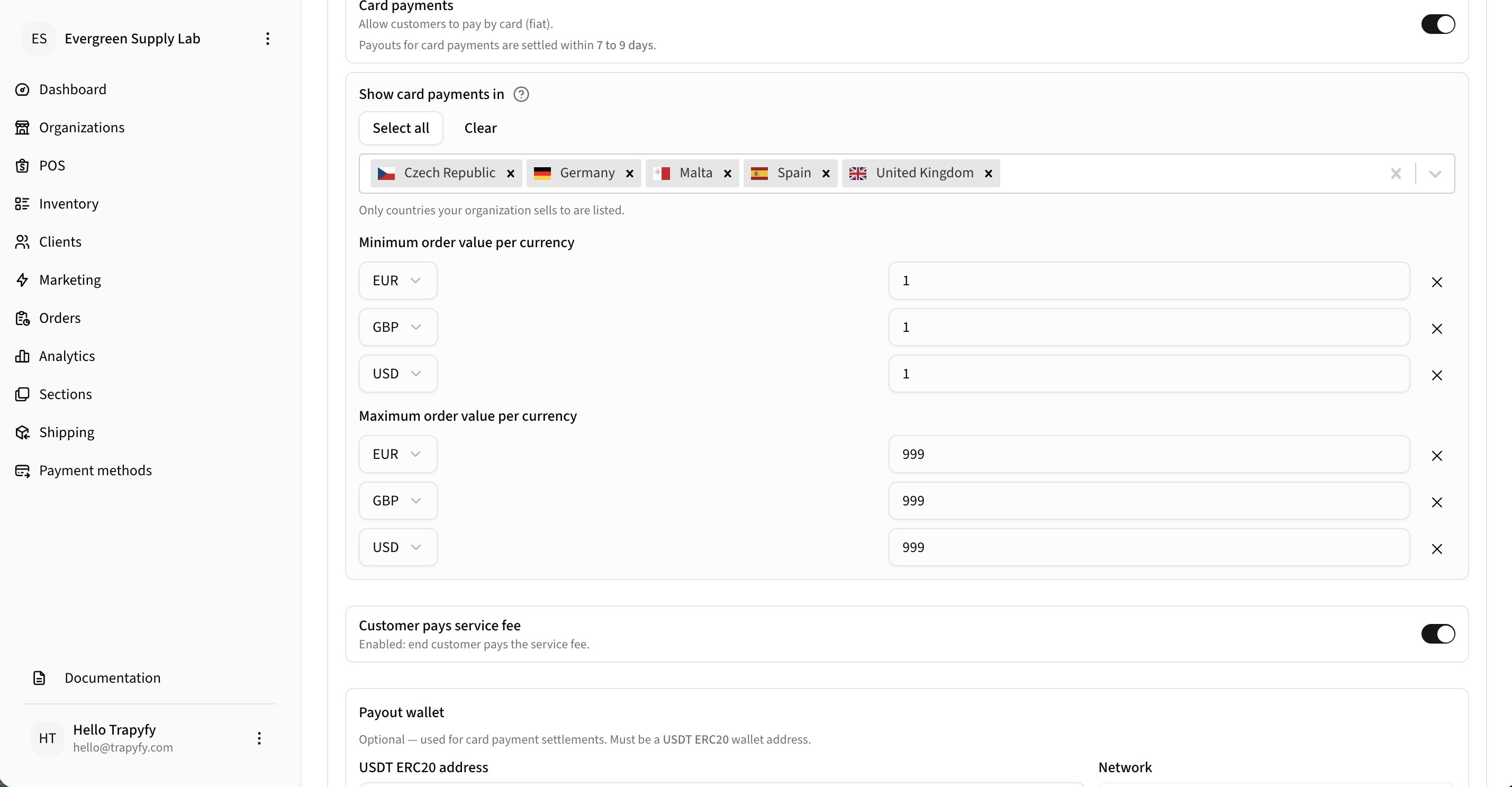
Task: Open Documentation link
Action: coord(113,678)
